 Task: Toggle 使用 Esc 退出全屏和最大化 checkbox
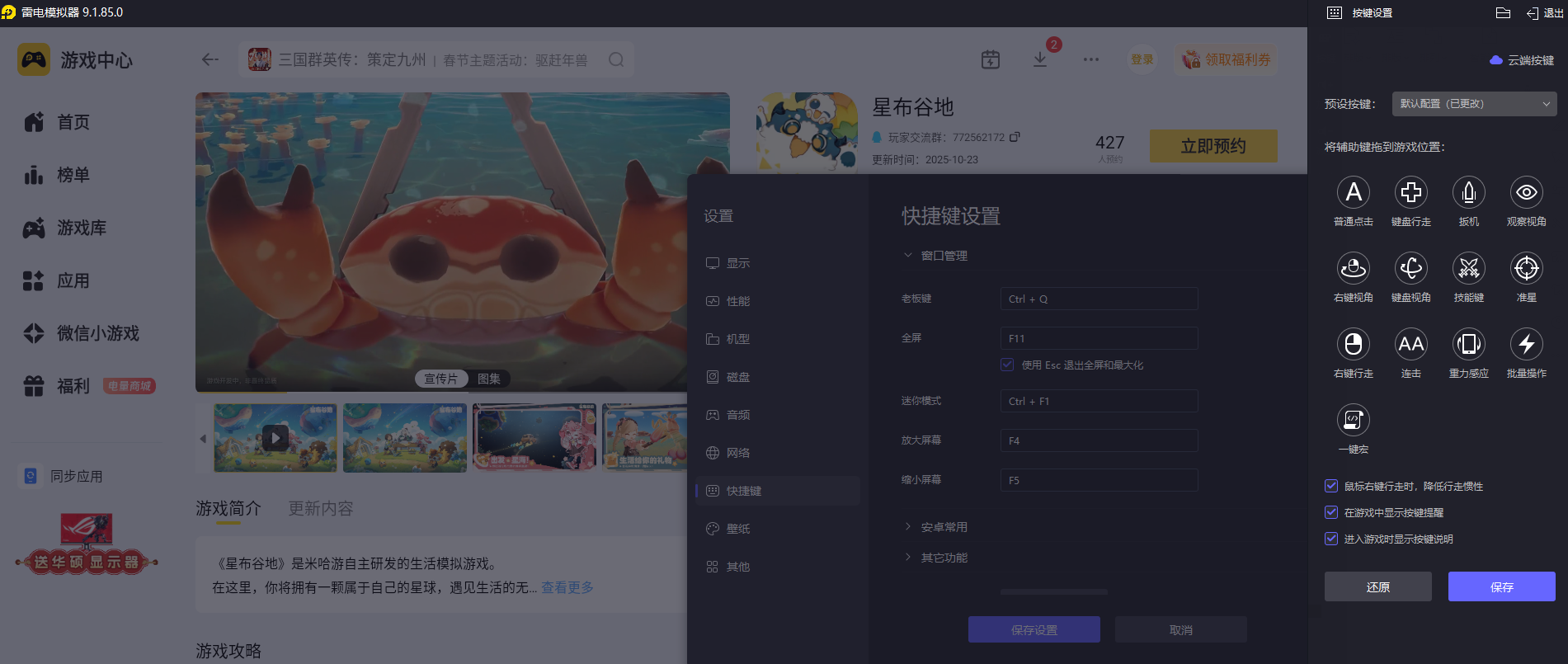click(x=1007, y=365)
